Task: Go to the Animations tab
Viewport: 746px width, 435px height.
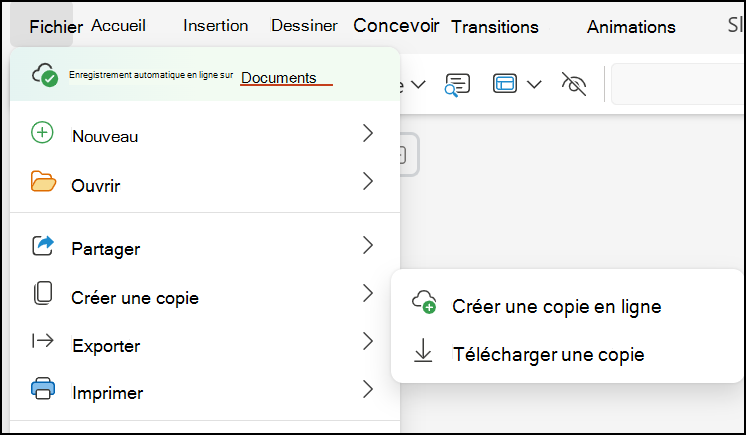Action: pyautogui.click(x=631, y=27)
